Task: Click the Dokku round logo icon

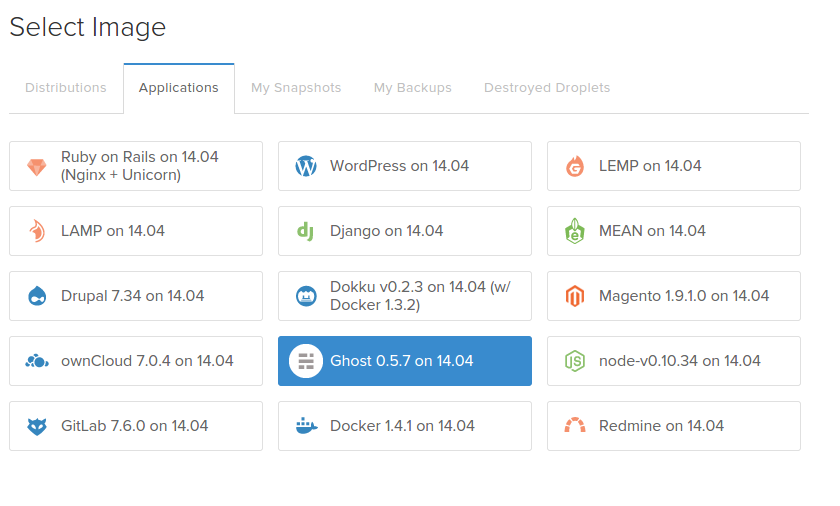Action: point(306,296)
